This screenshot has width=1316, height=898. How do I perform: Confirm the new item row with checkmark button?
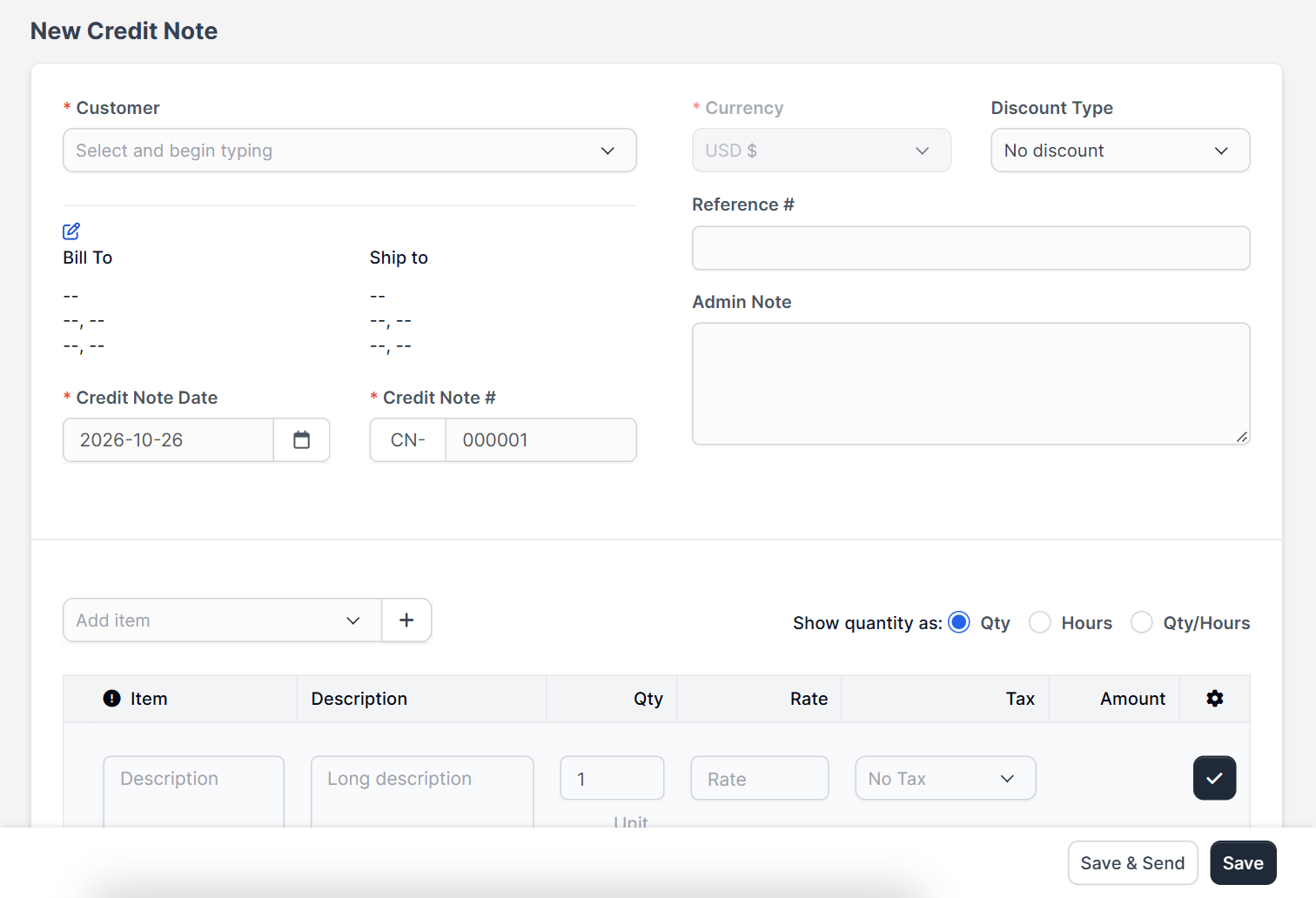coord(1214,778)
